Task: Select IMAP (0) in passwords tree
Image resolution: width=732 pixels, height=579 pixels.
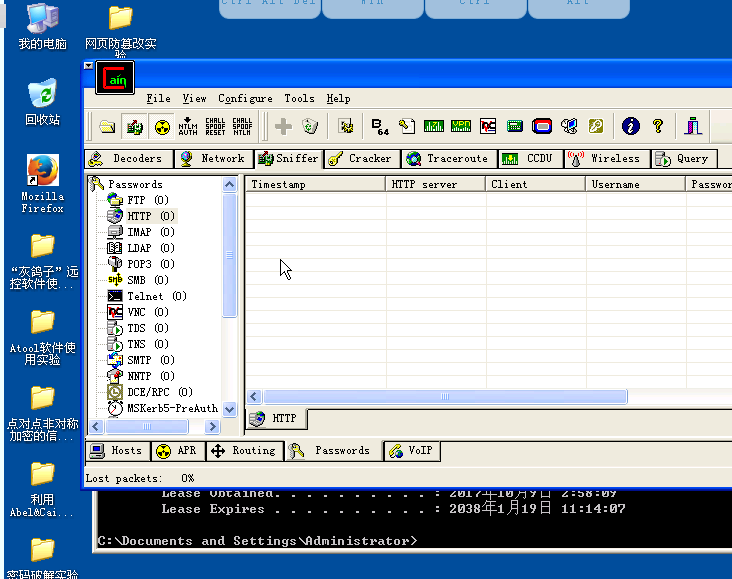Action: (151, 232)
